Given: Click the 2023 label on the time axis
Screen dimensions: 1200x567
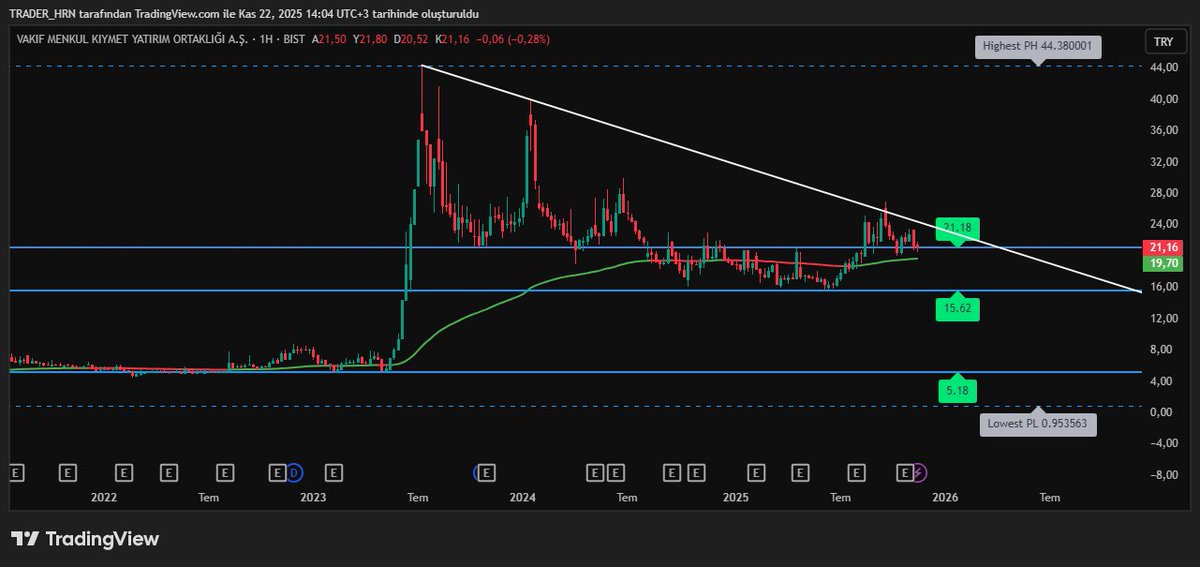Looking at the screenshot, I should (x=313, y=497).
